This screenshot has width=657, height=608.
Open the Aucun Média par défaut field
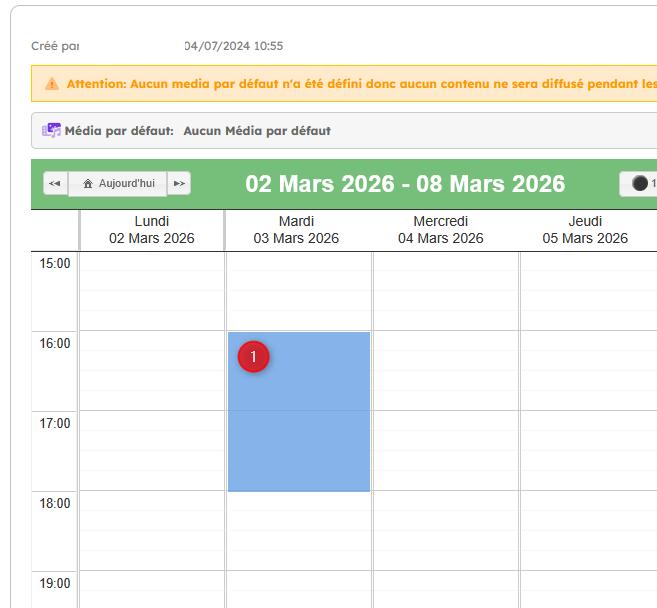(257, 131)
